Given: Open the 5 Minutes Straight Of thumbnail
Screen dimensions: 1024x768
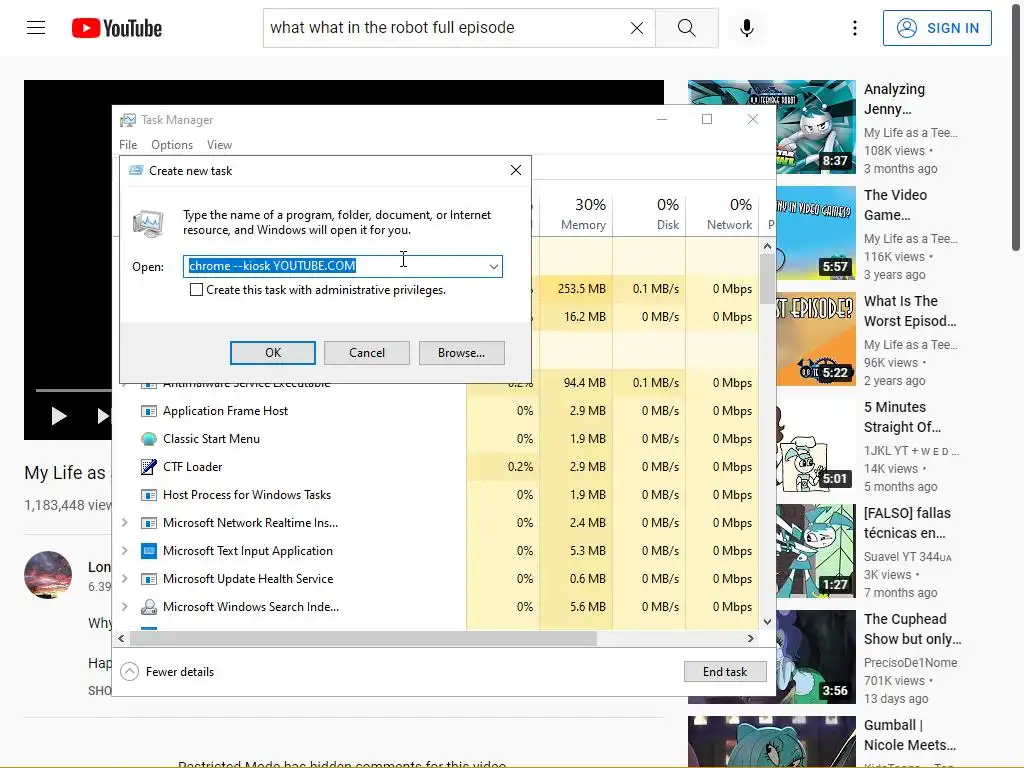Looking at the screenshot, I should coord(816,445).
